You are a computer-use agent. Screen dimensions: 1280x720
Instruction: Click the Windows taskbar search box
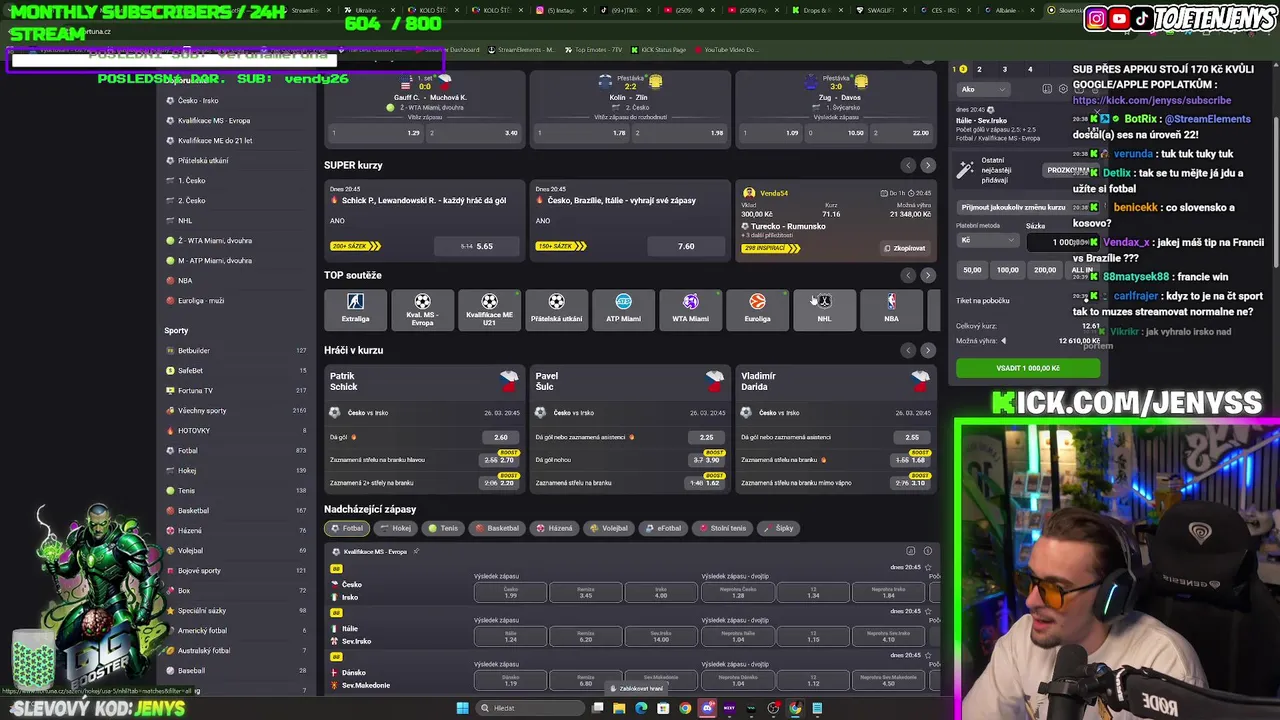pyautogui.click(x=530, y=708)
